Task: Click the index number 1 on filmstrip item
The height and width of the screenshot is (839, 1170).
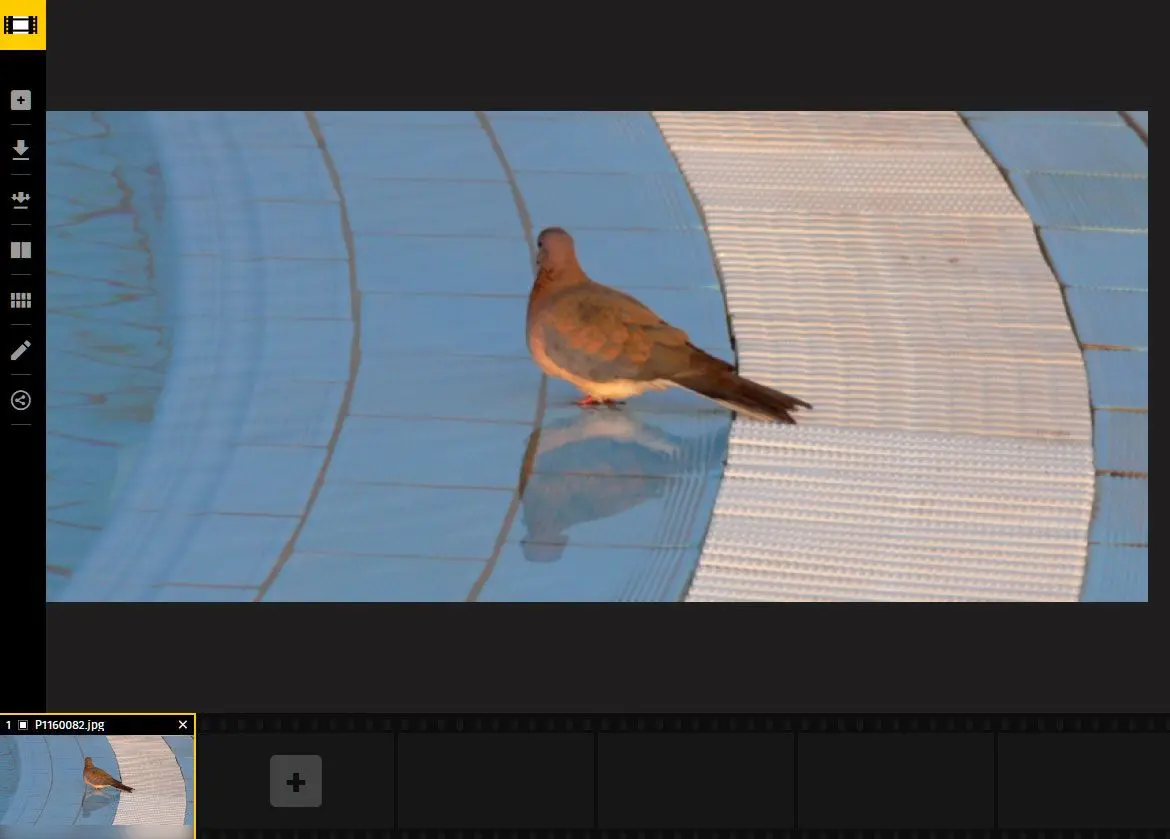Action: [x=9, y=725]
